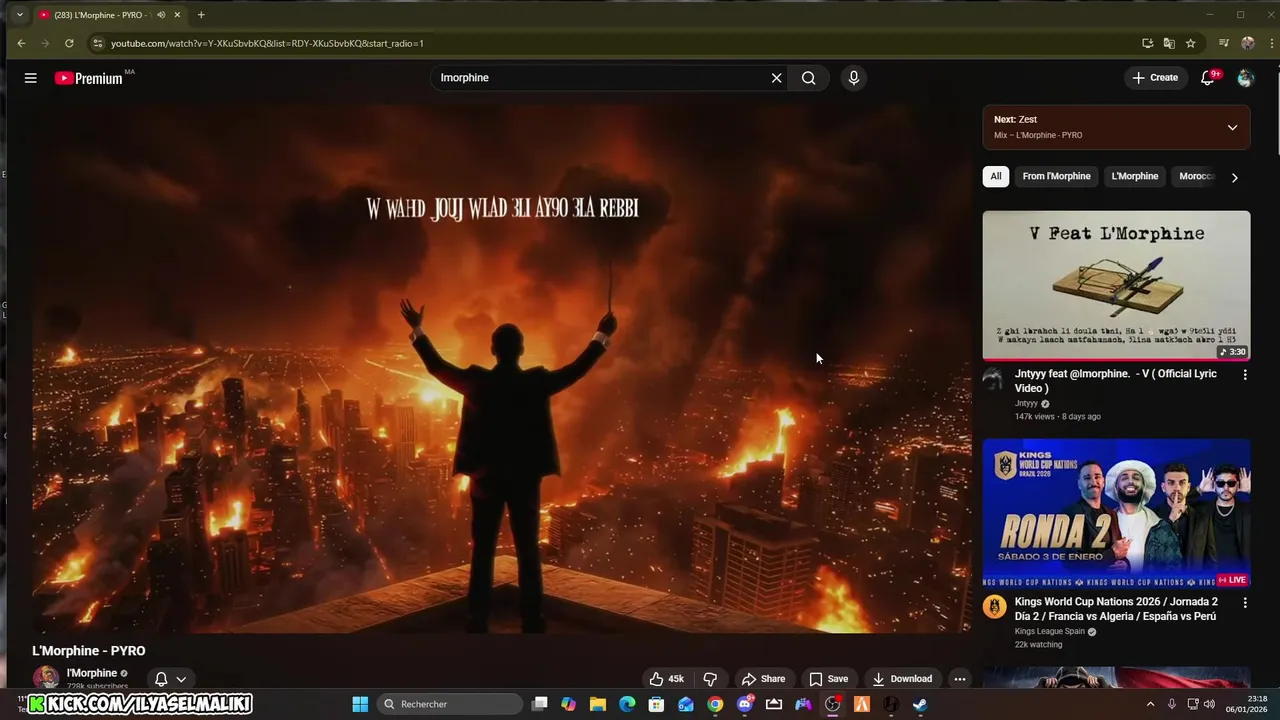This screenshot has width=1280, height=720.
Task: Install app icon in address bar
Action: click(x=1147, y=43)
